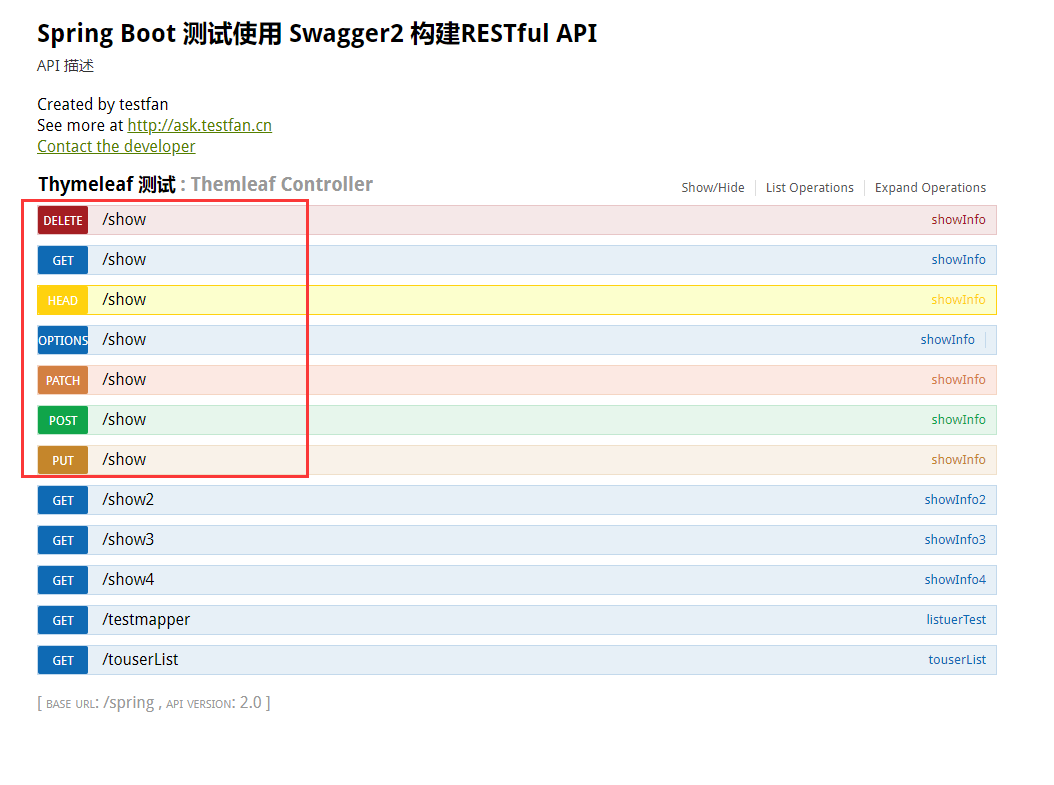Image resolution: width=1054 pixels, height=785 pixels.
Task: Click the GET badge for /testmapper
Action: click(63, 620)
